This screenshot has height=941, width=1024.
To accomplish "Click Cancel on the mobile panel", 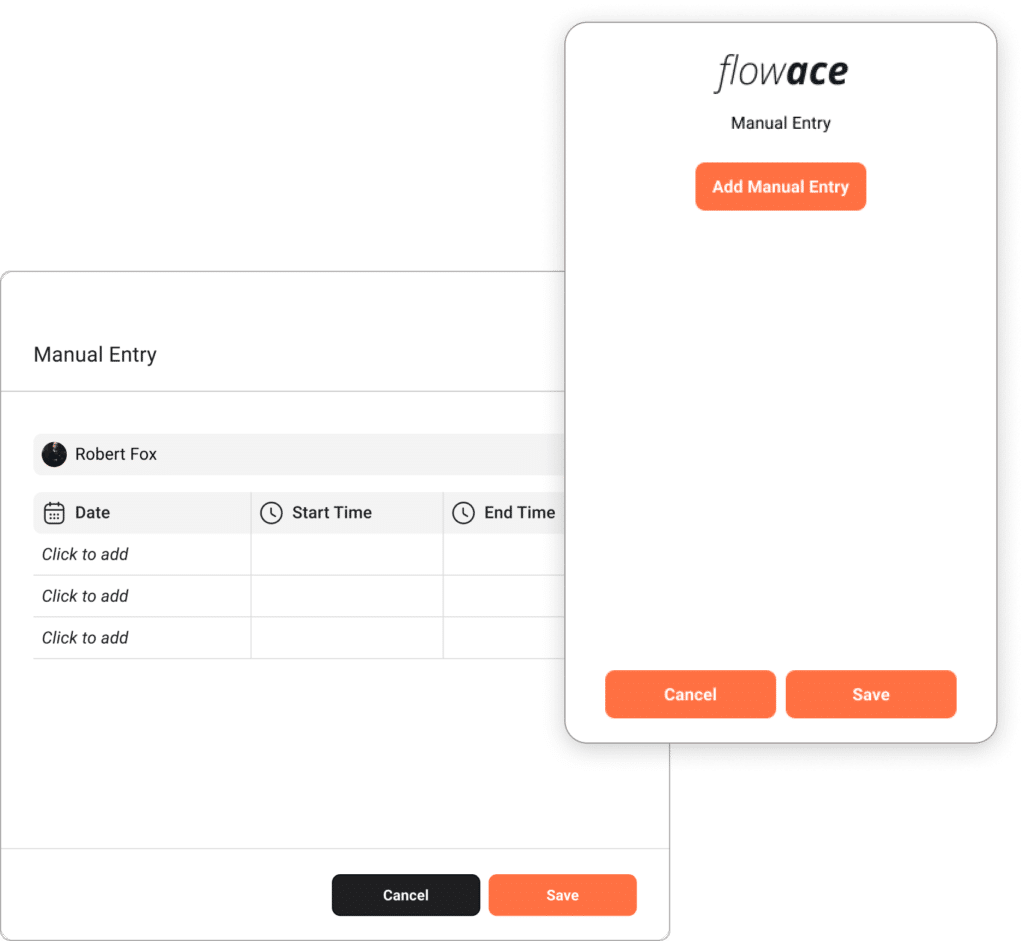I will pyautogui.click(x=690, y=694).
